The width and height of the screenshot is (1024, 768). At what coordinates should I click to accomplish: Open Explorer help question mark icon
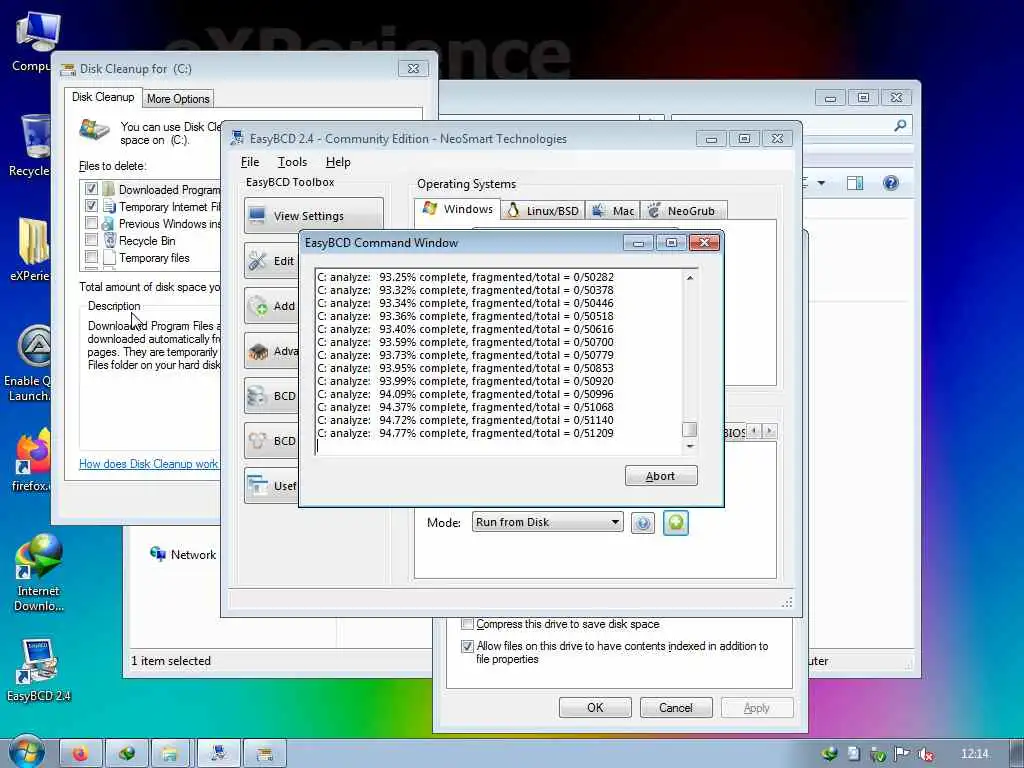pos(891,183)
